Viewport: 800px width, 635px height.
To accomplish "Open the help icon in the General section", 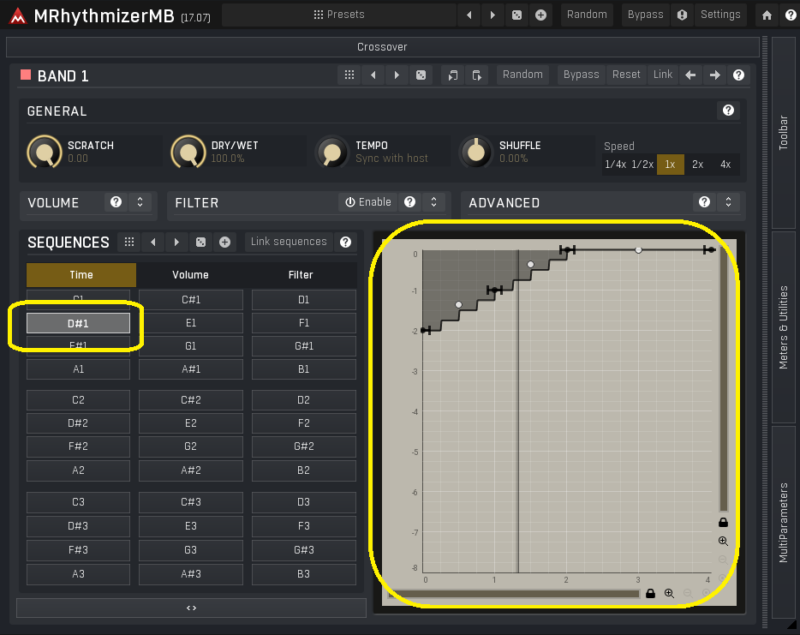I will [x=728, y=111].
